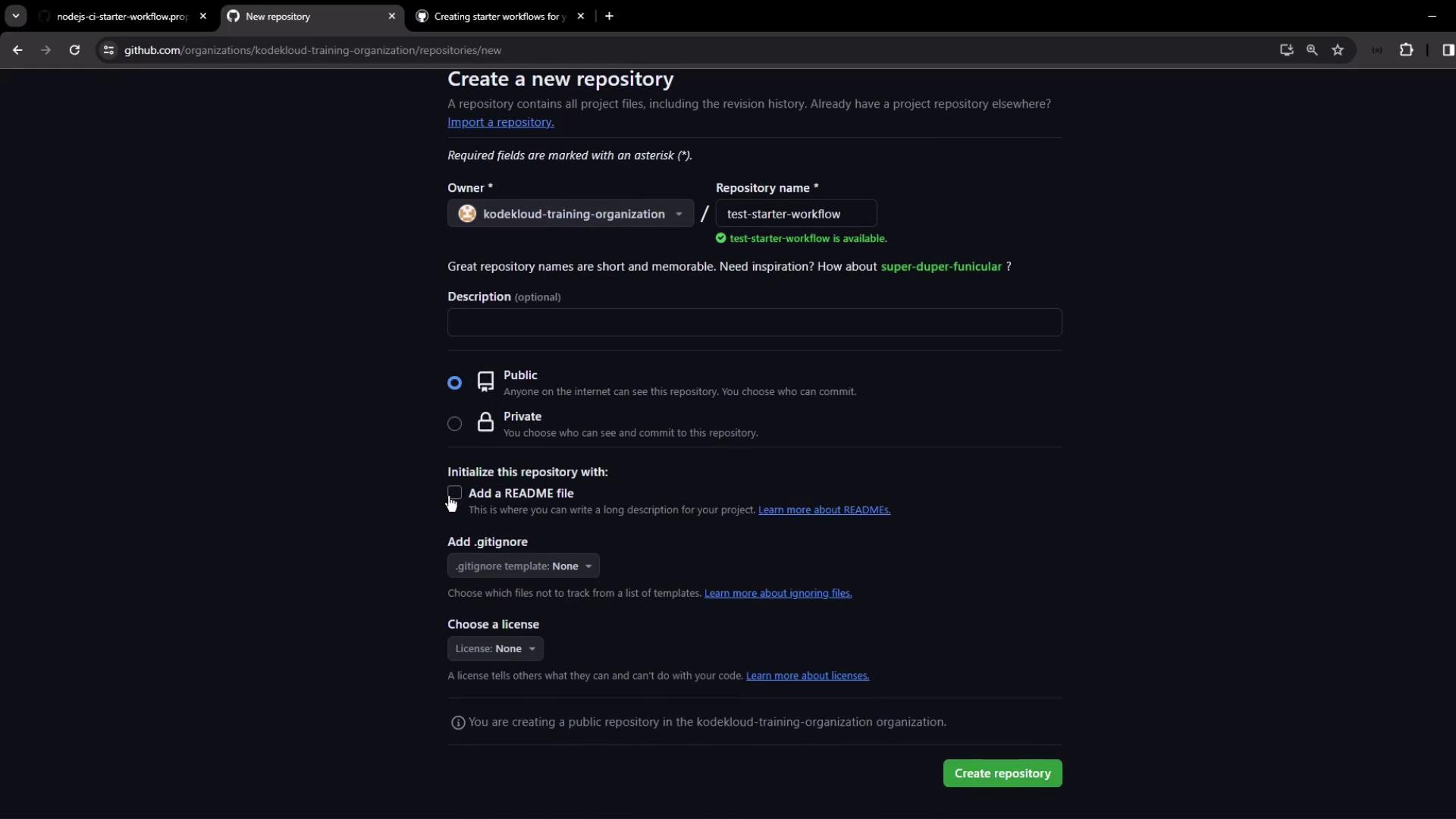View site information icon beside URL
This screenshot has width=1456, height=819.
[x=108, y=50]
